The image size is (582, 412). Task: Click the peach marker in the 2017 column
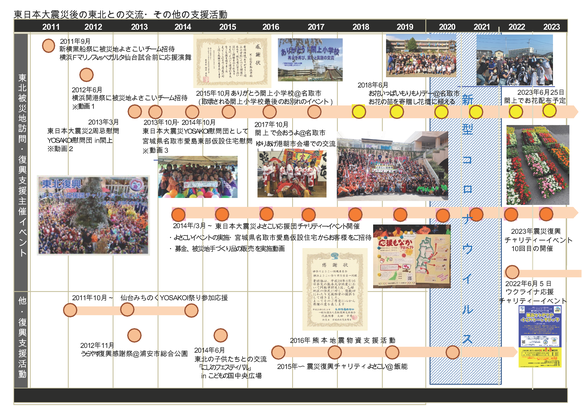[314, 111]
